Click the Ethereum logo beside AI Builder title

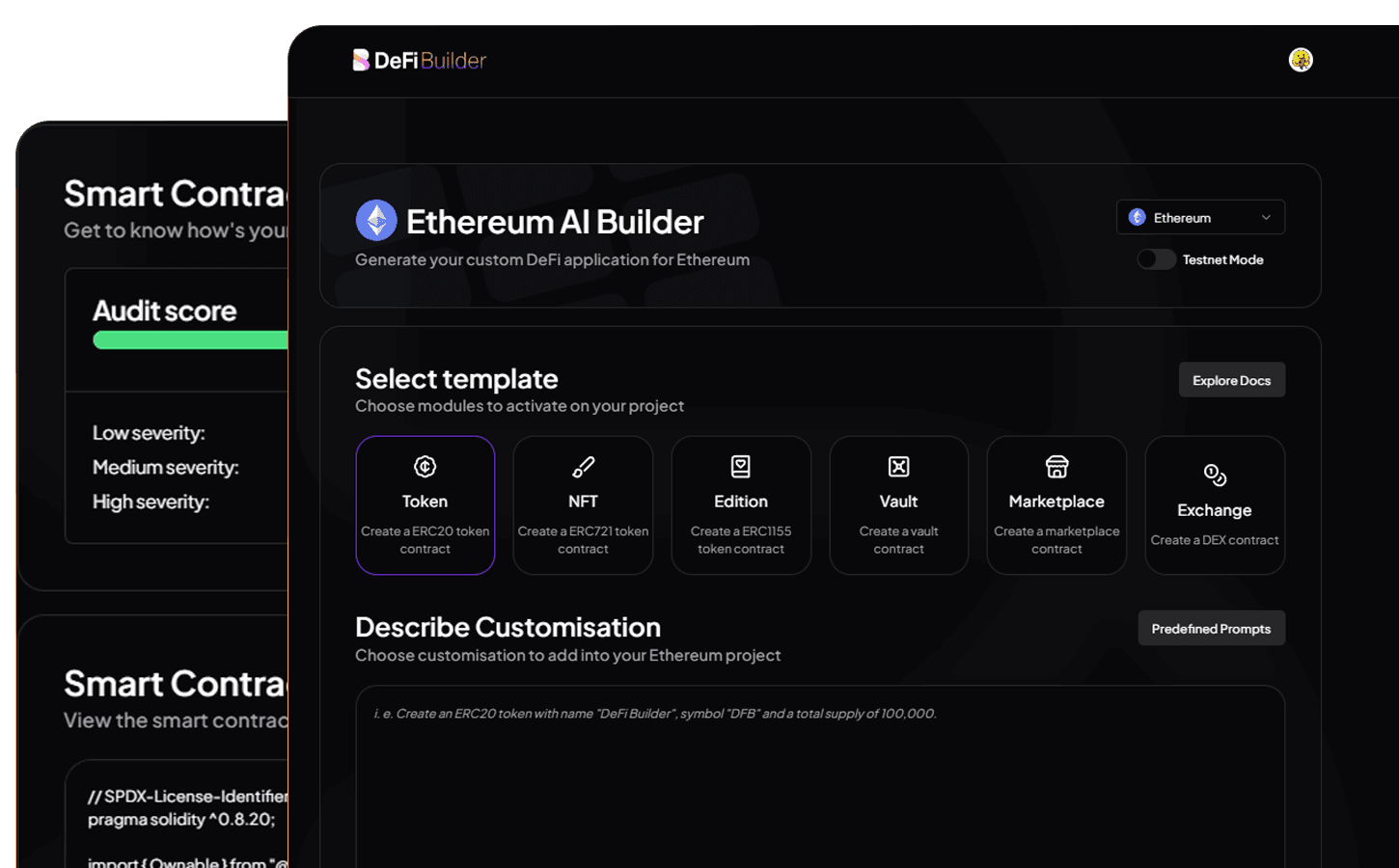[x=376, y=221]
